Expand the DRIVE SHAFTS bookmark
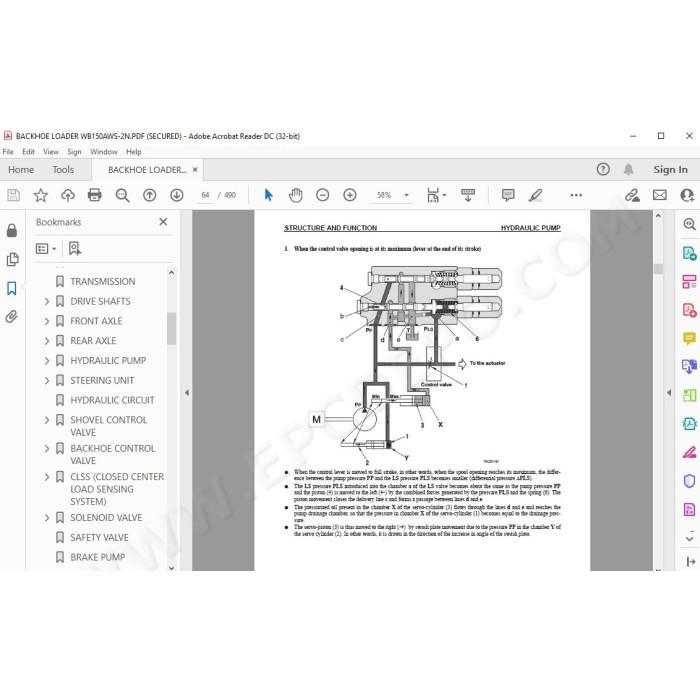The width and height of the screenshot is (700, 700). 47,301
